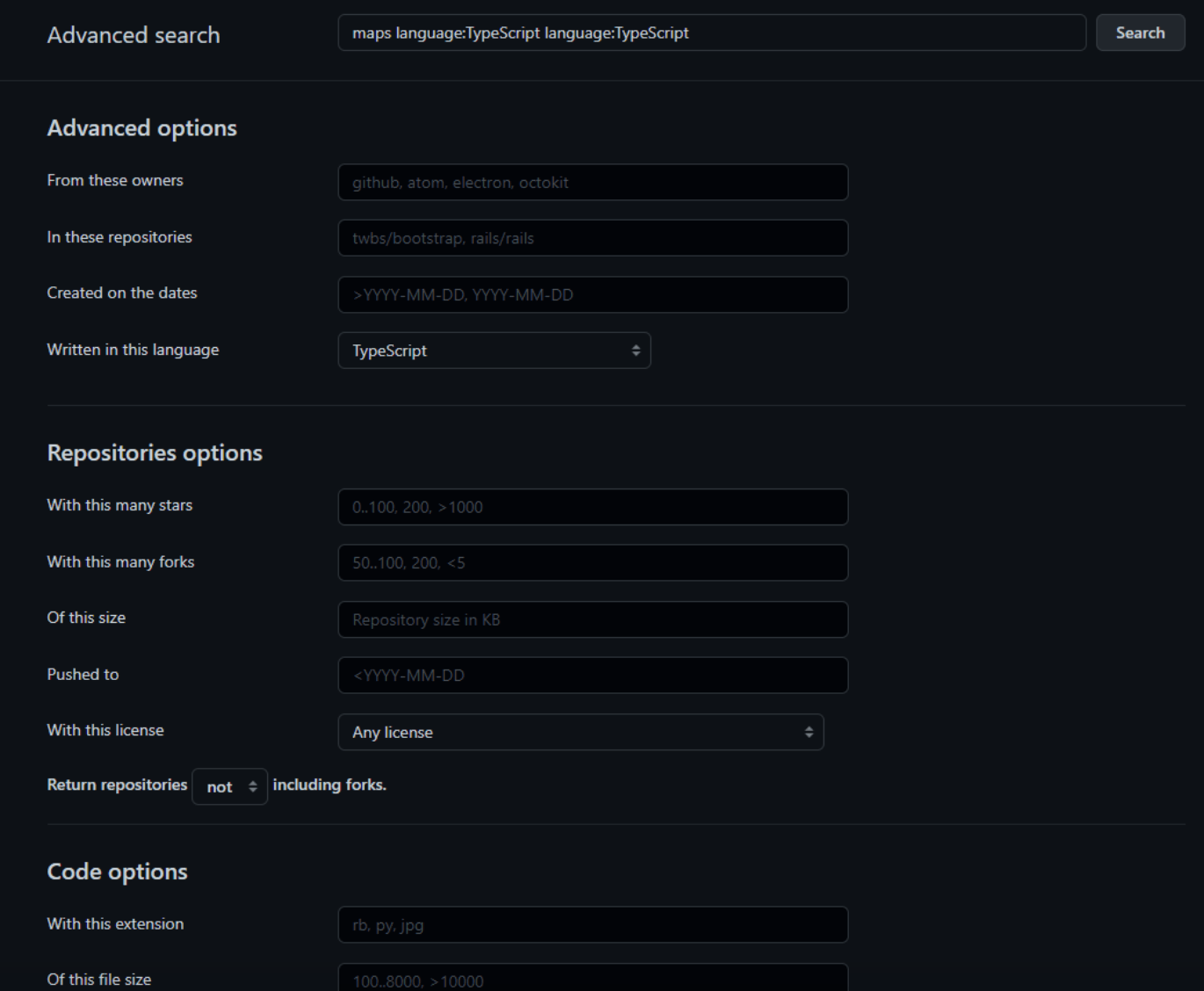Click the main advanced search query field
This screenshot has height=991, width=1204.
(711, 33)
